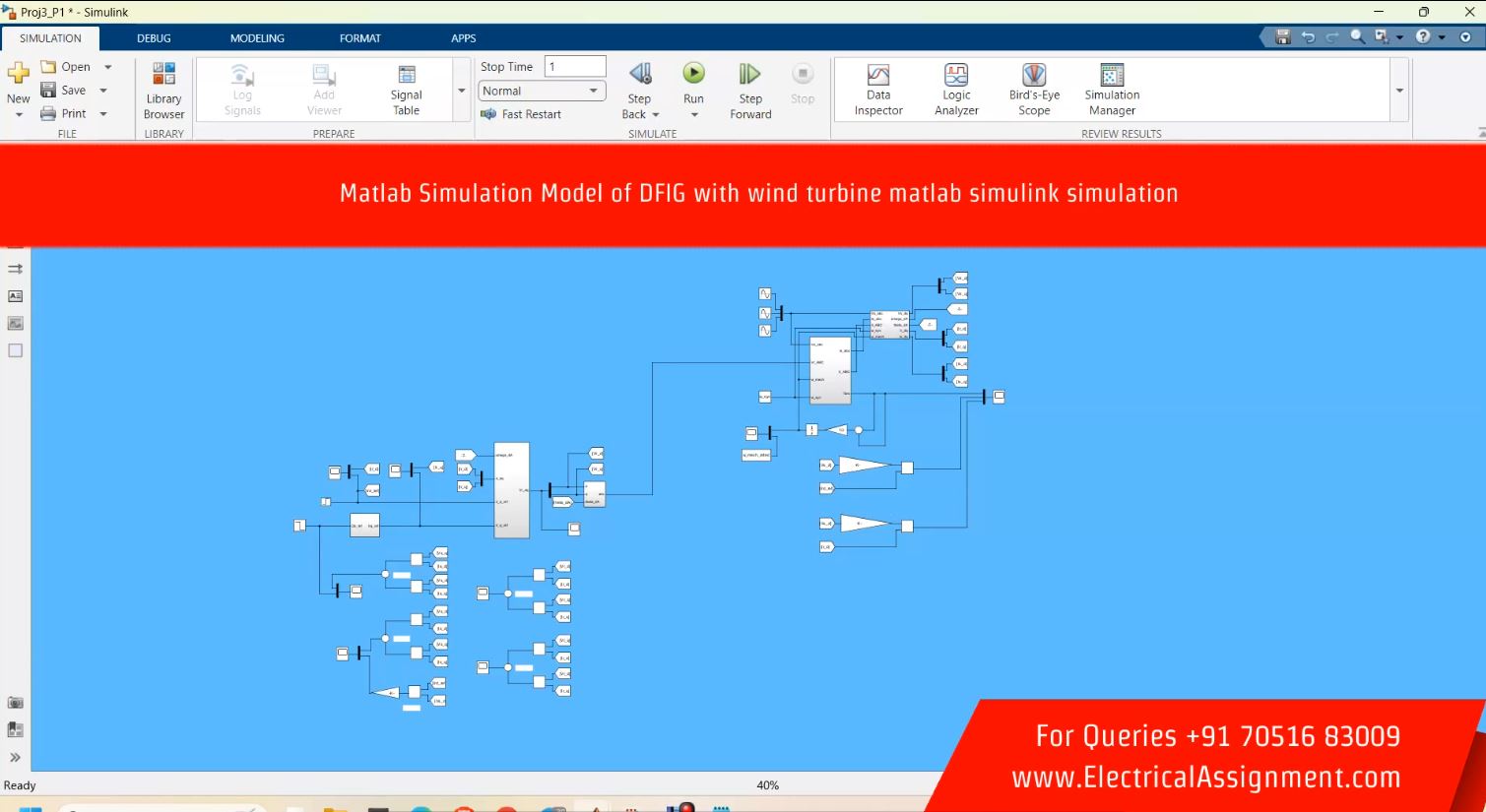The width and height of the screenshot is (1486, 812).
Task: Launch the Data Inspector
Action: [877, 90]
